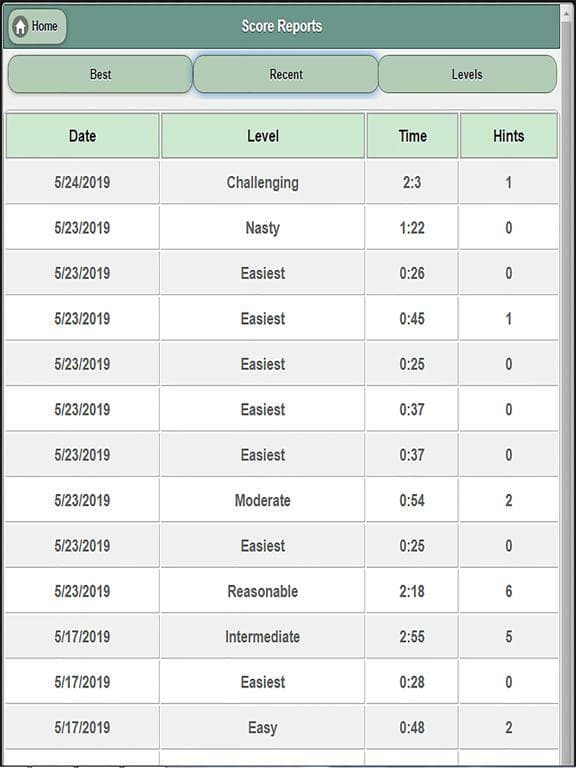Click the Home house icon
Viewport: 576px width, 768px height.
(x=21, y=26)
